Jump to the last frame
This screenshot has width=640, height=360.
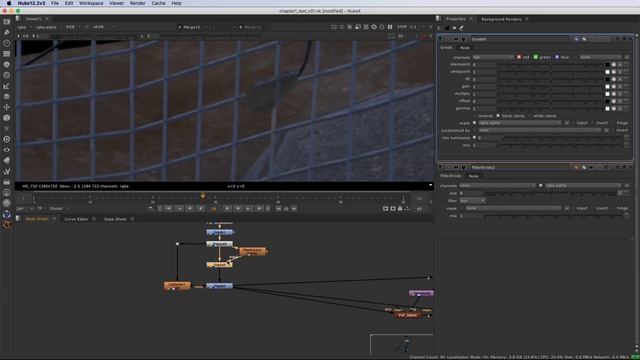[x=259, y=209]
